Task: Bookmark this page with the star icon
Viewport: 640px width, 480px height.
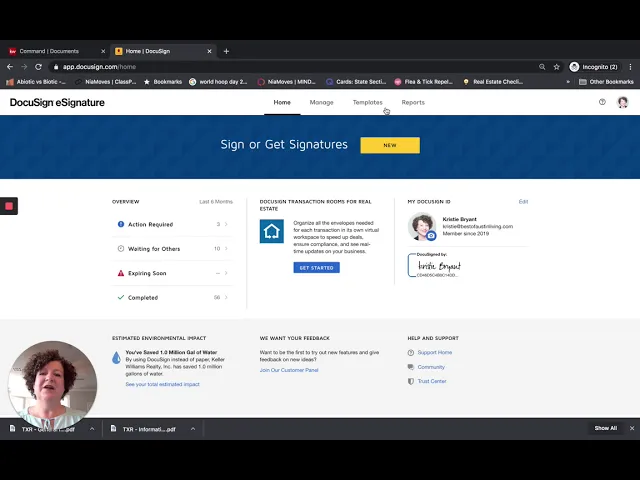Action: pos(556,67)
